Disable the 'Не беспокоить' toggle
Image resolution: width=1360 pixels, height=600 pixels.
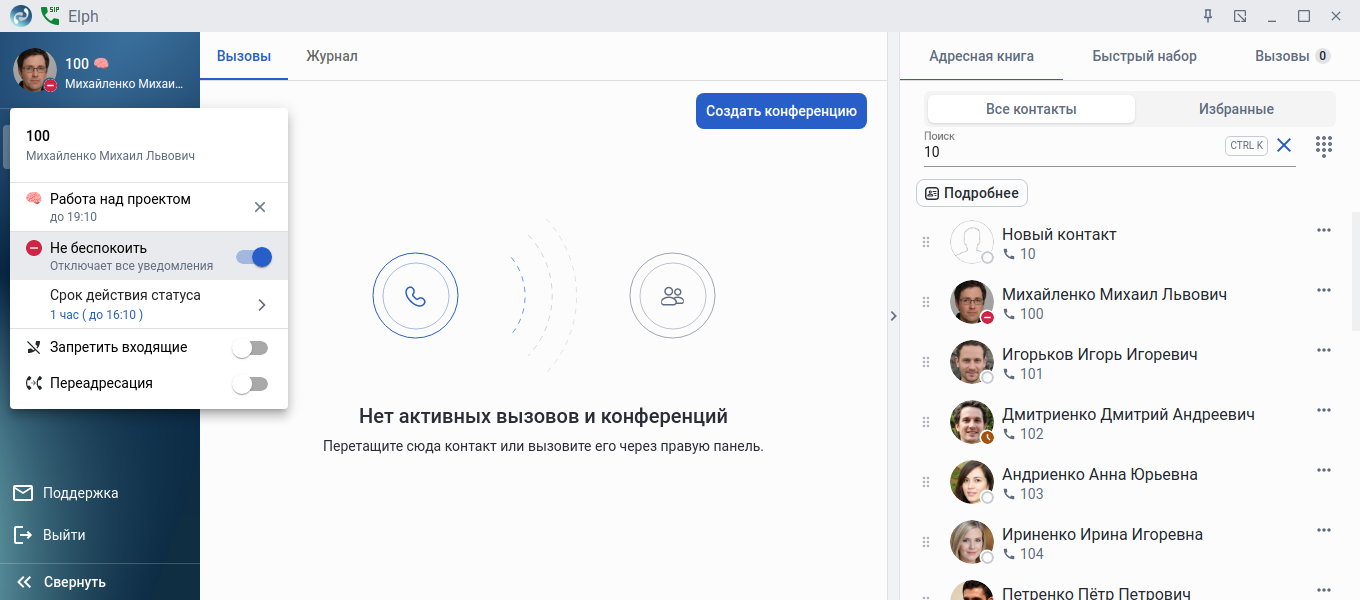[254, 257]
